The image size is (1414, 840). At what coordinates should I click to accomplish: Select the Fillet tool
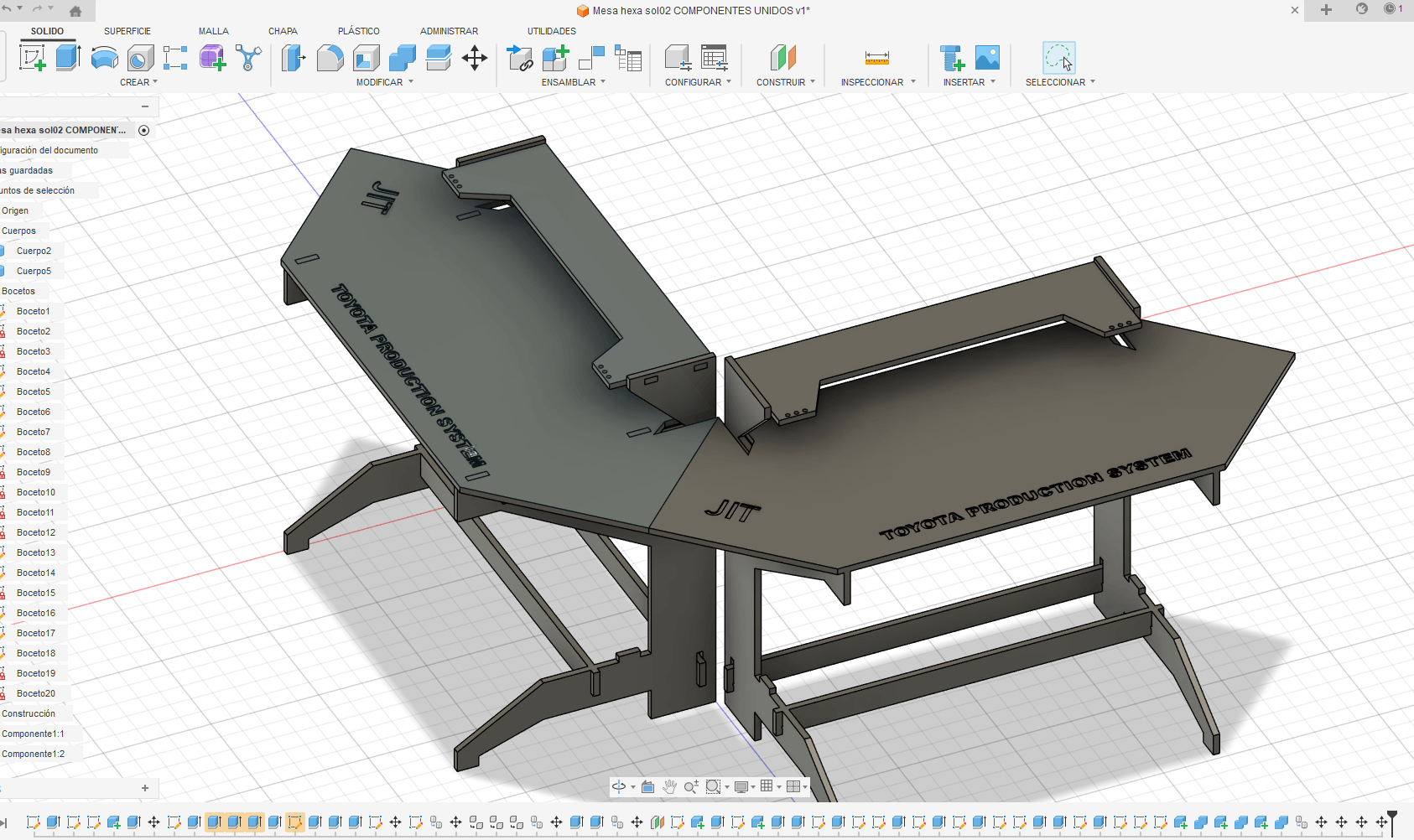[x=330, y=58]
